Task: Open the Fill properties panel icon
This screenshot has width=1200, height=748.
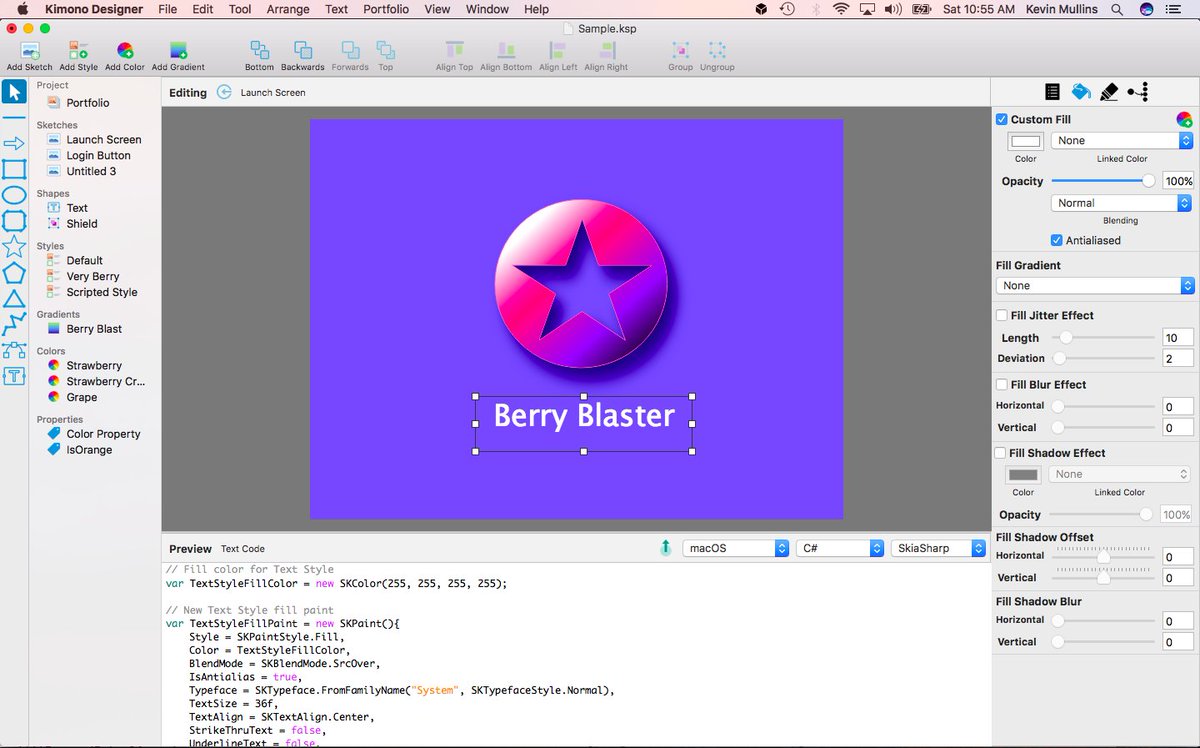Action: click(x=1080, y=91)
